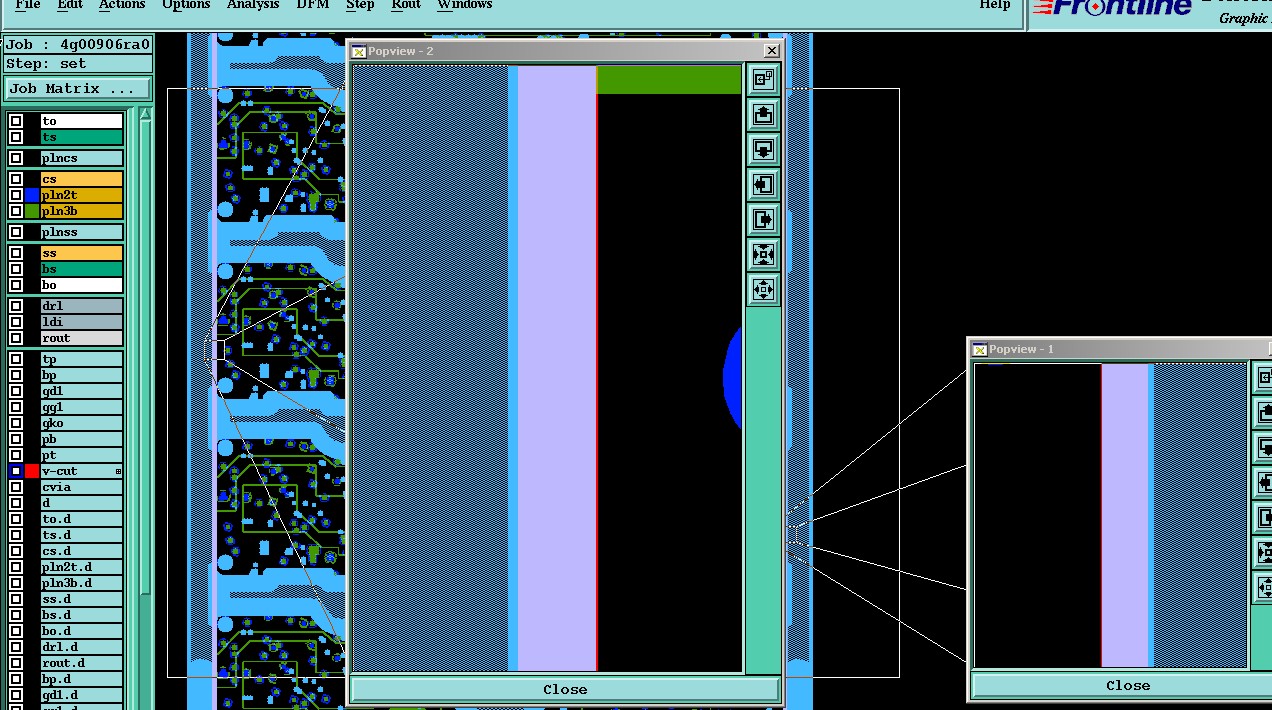Select layer name pt

click(x=81, y=455)
